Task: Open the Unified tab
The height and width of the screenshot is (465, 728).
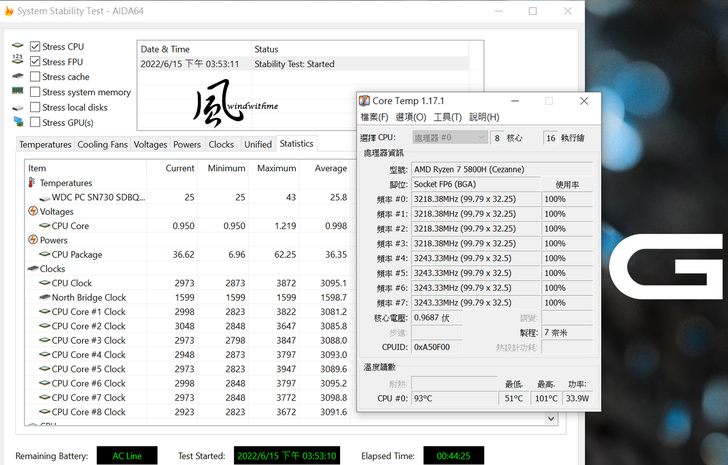Action: point(257,144)
